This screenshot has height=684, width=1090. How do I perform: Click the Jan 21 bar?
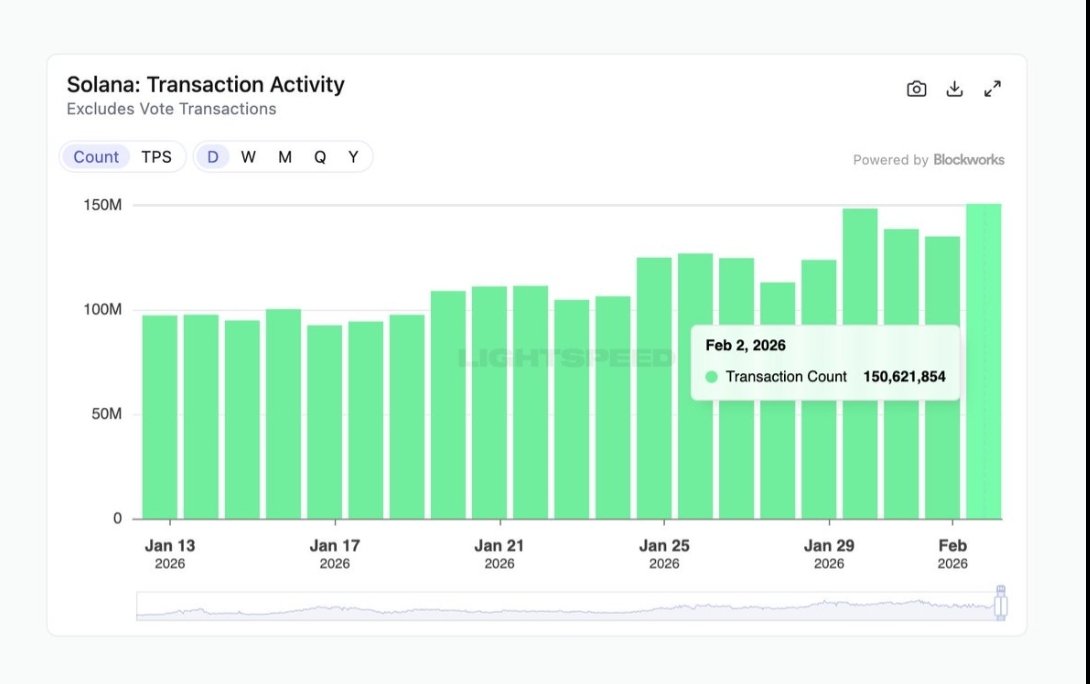(489, 402)
